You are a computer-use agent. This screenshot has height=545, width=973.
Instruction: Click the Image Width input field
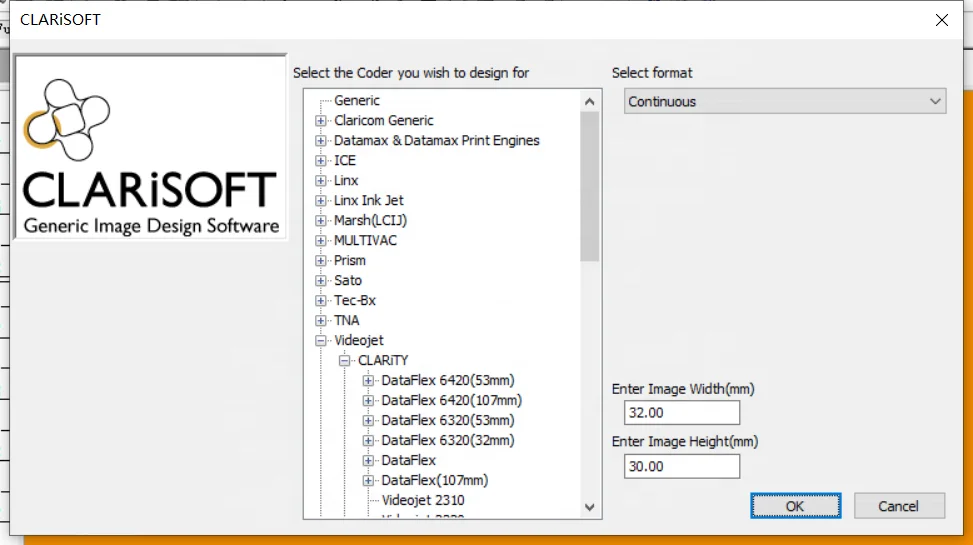(682, 413)
